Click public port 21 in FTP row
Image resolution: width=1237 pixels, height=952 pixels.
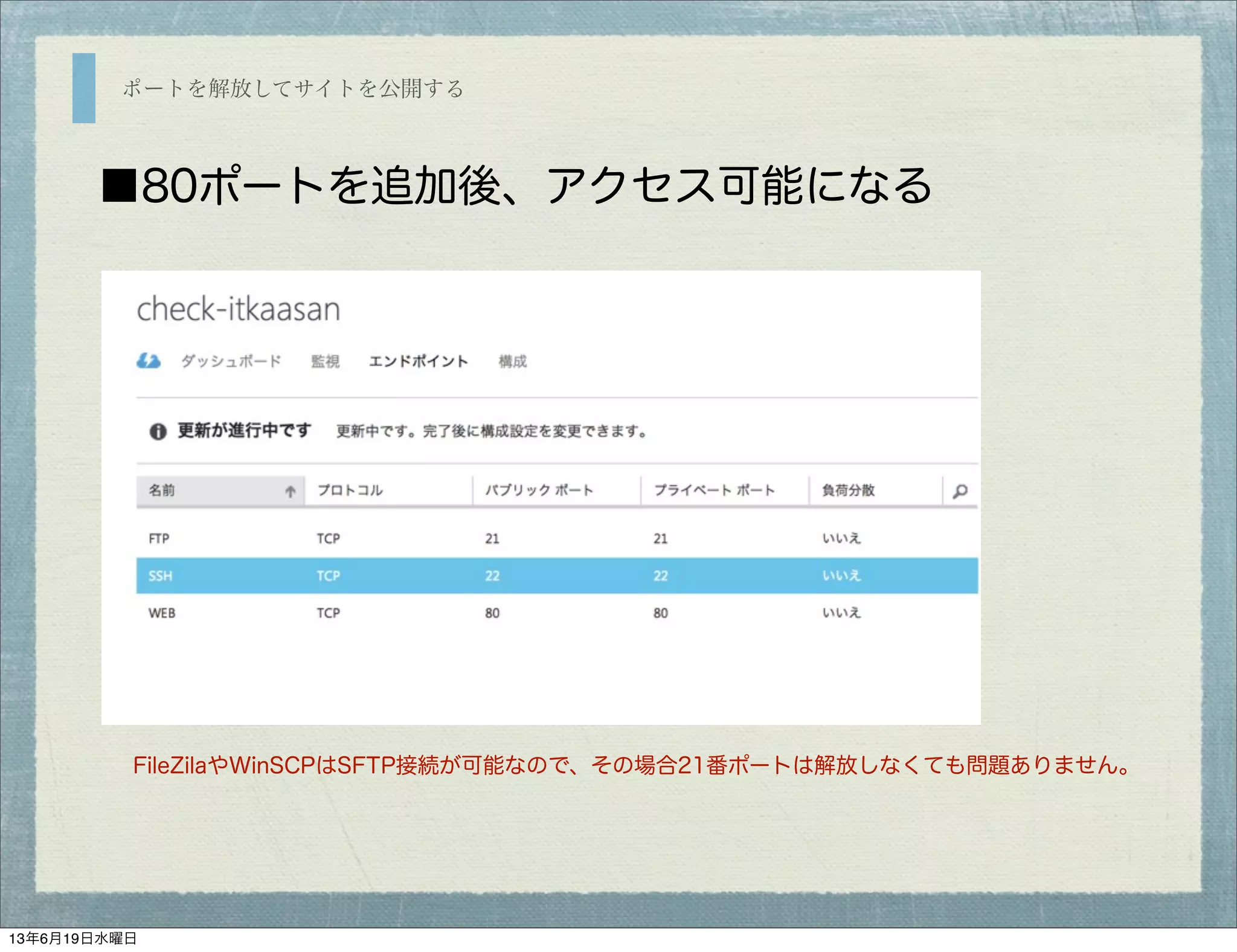492,538
